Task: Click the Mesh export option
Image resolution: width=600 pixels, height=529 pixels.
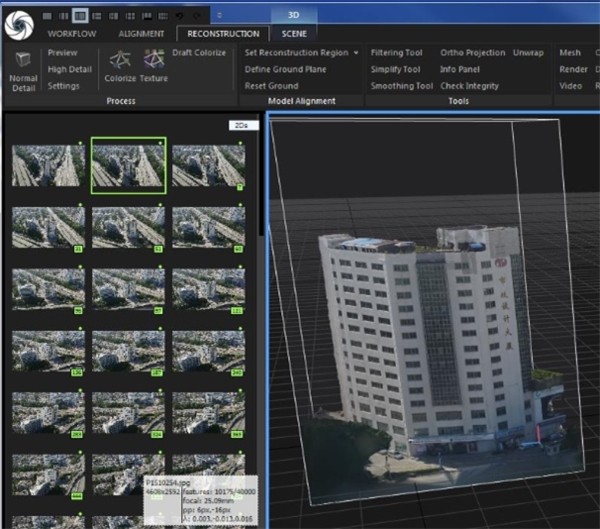Action: (570, 52)
